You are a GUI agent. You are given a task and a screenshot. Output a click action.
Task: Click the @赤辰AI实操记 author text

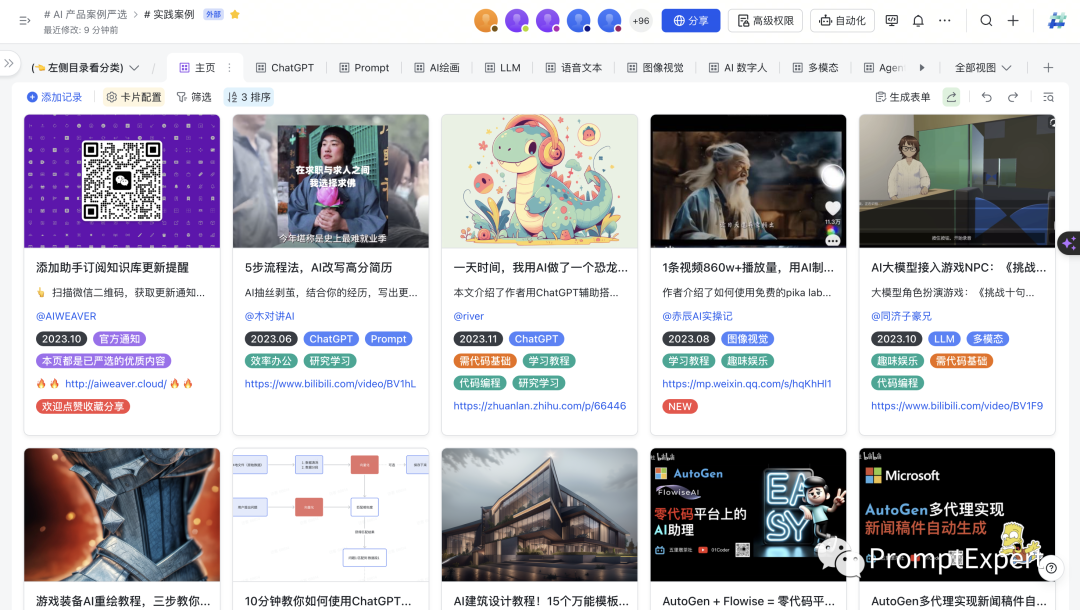click(697, 316)
